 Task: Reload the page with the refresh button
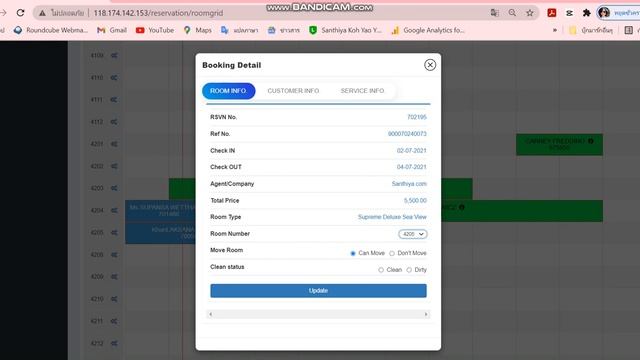point(20,13)
